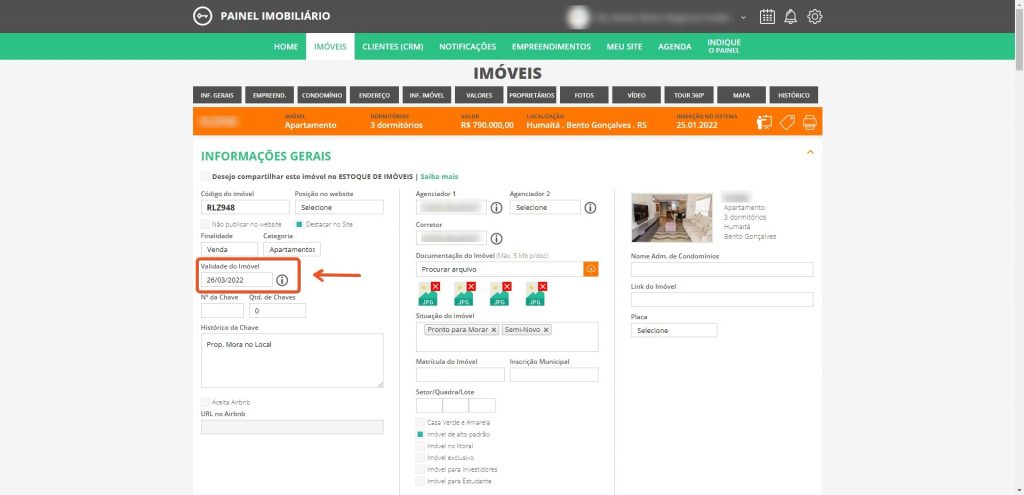Open the calendar icon in top header
Image resolution: width=1024 pixels, height=495 pixels.
[x=767, y=16]
